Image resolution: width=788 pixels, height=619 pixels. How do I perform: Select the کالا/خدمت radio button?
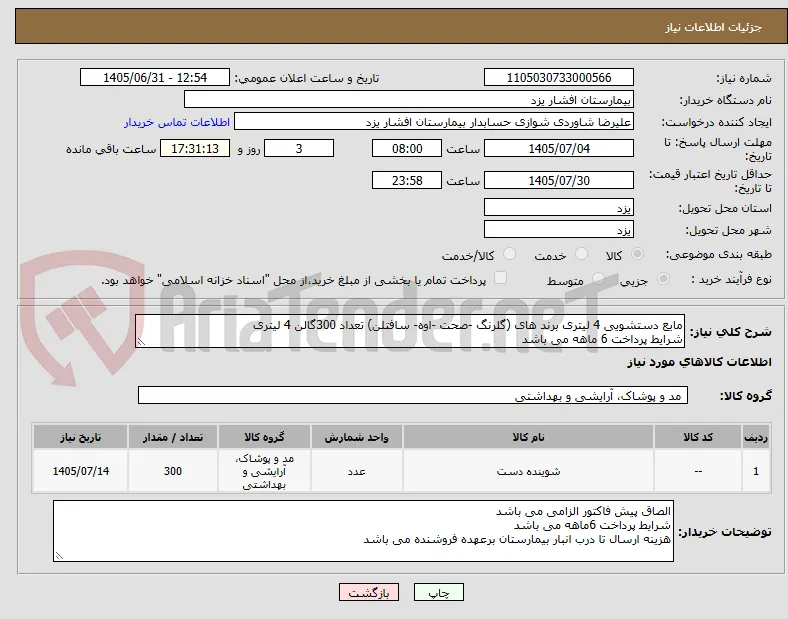tap(510, 254)
